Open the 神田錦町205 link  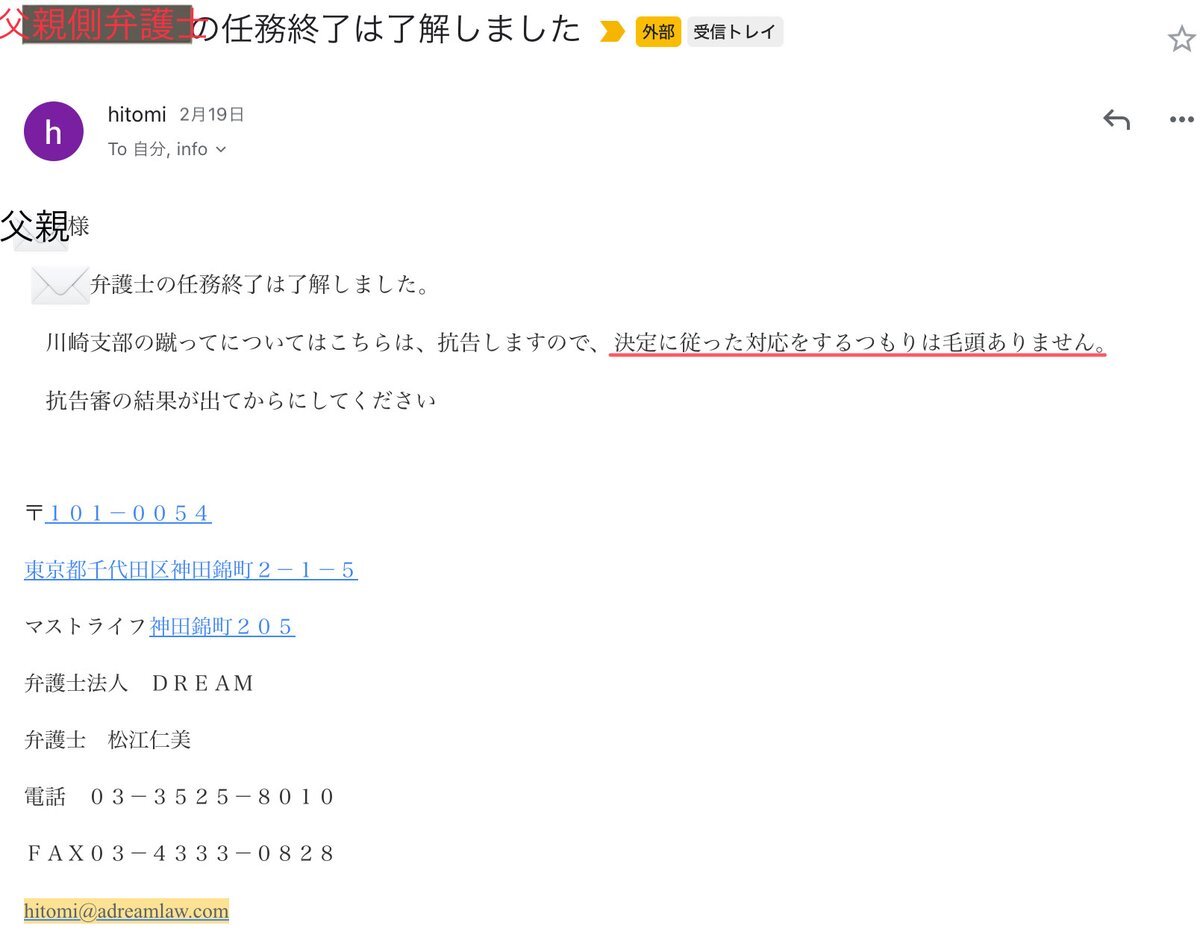click(222, 627)
